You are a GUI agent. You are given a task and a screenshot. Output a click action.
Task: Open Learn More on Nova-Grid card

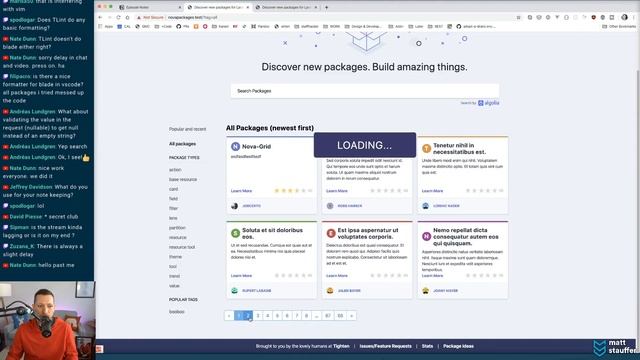click(x=241, y=191)
